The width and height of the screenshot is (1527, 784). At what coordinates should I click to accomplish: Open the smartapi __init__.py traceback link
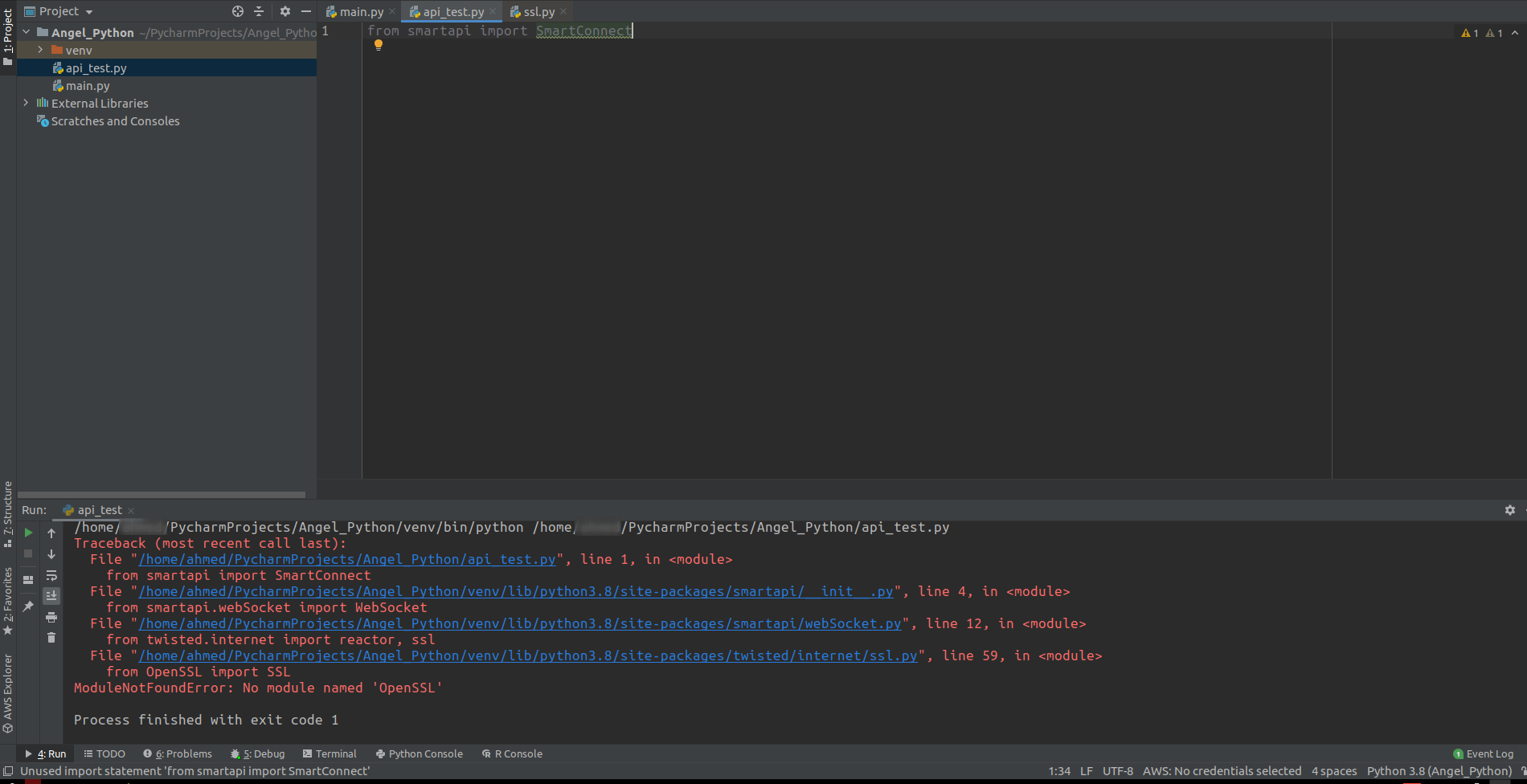(516, 591)
